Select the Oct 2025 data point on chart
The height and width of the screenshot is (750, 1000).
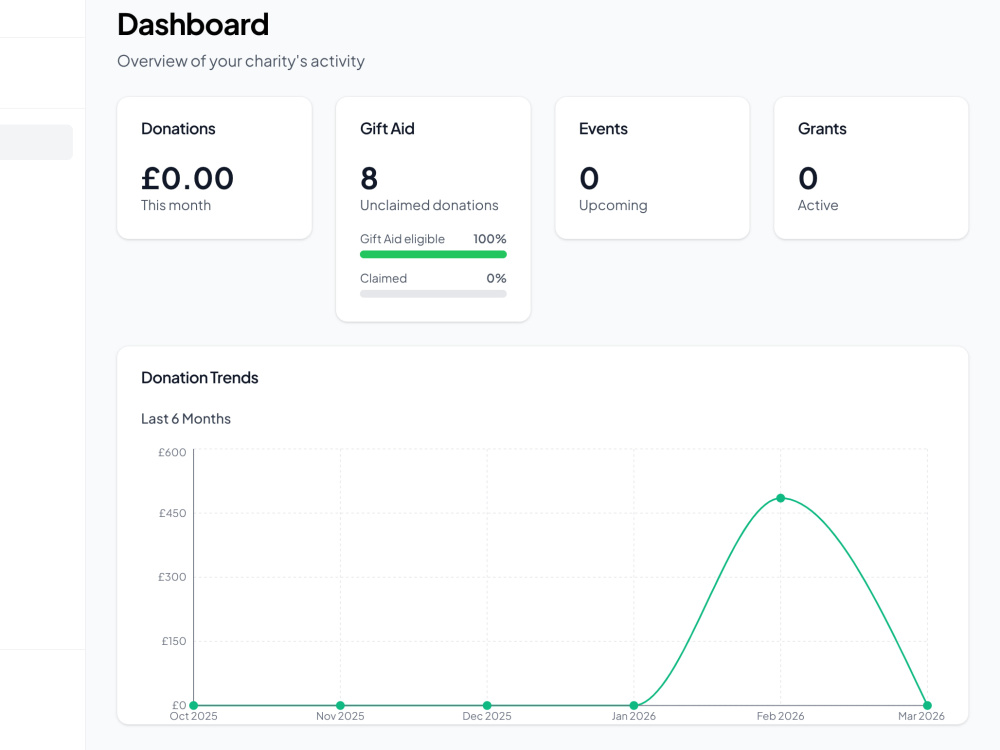point(194,705)
